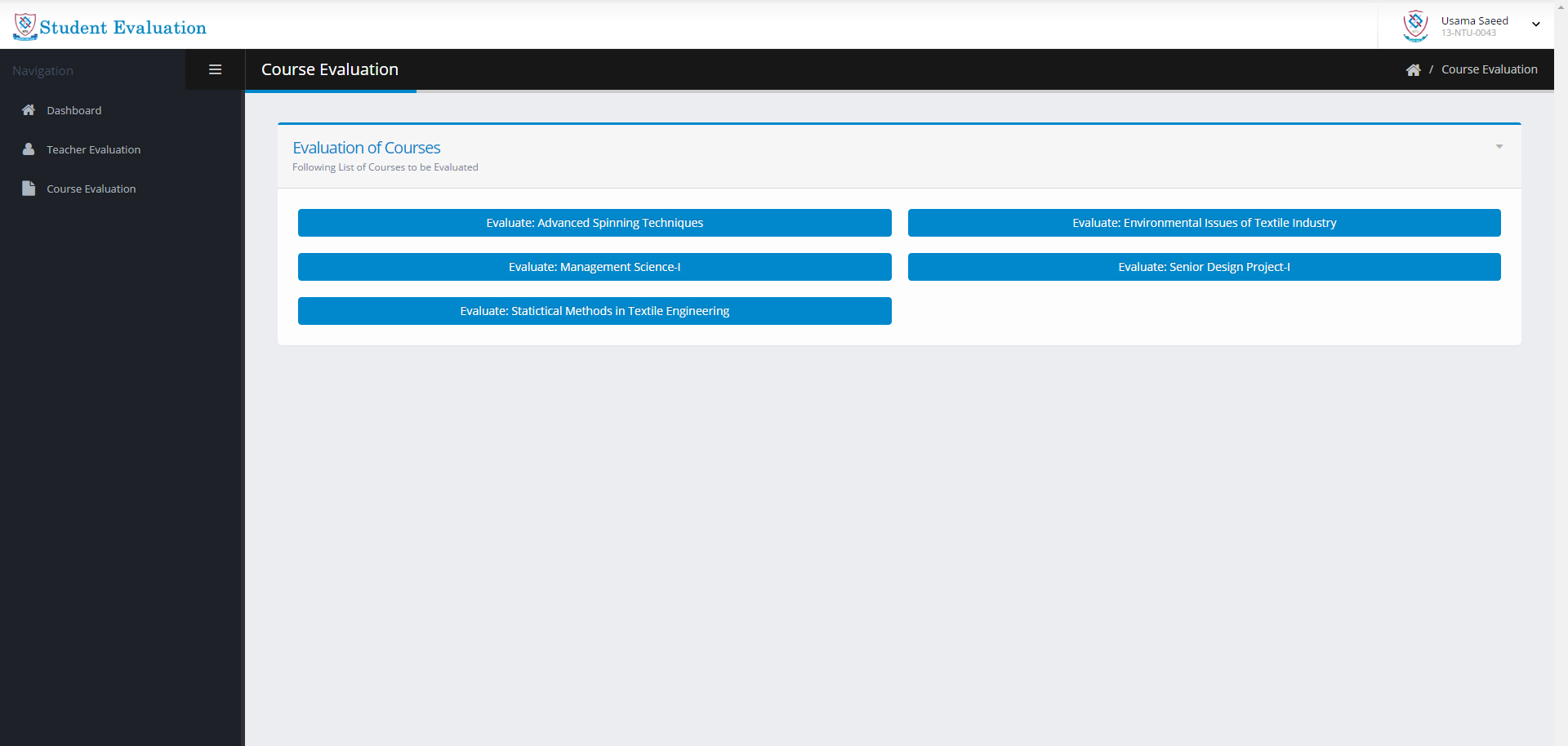Screen dimensions: 1568x746
Task: Evaluate Environmental Issues of Textile Industry
Action: tap(1204, 223)
